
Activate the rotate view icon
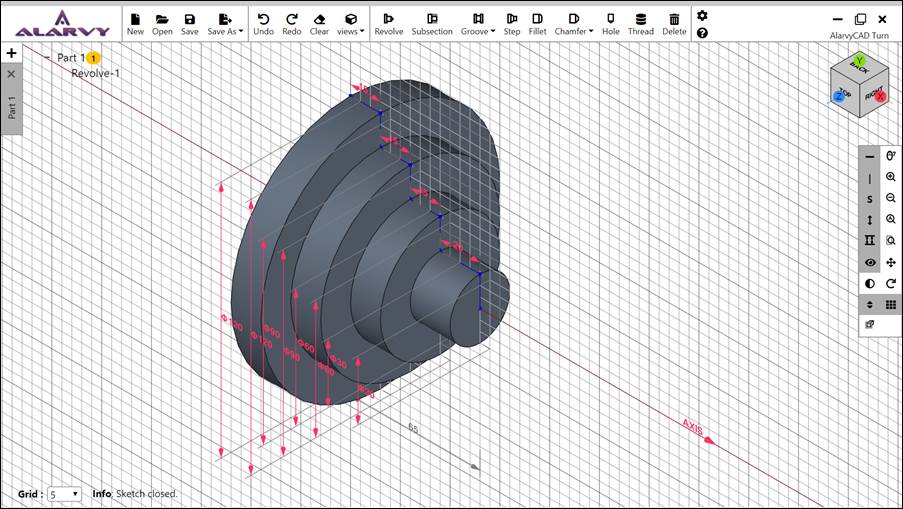click(890, 283)
